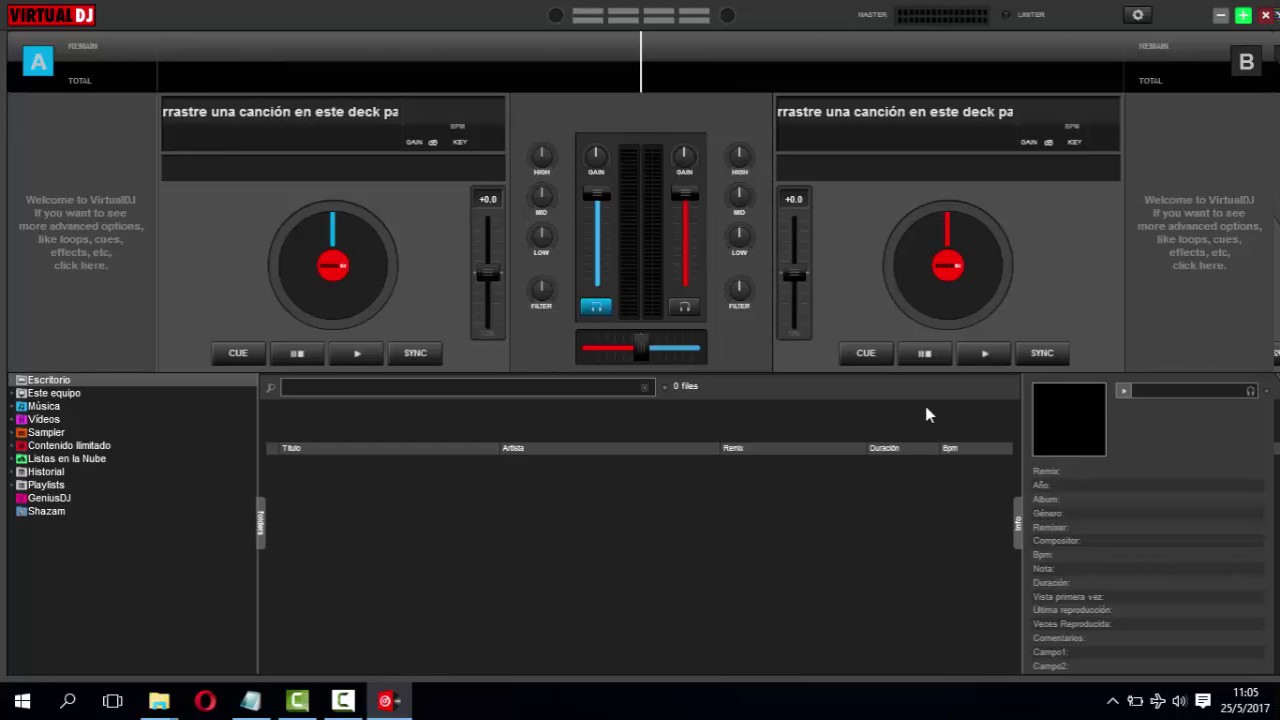Screen dimensions: 1280x720
Task: Sync the right deck
Action: click(1042, 353)
